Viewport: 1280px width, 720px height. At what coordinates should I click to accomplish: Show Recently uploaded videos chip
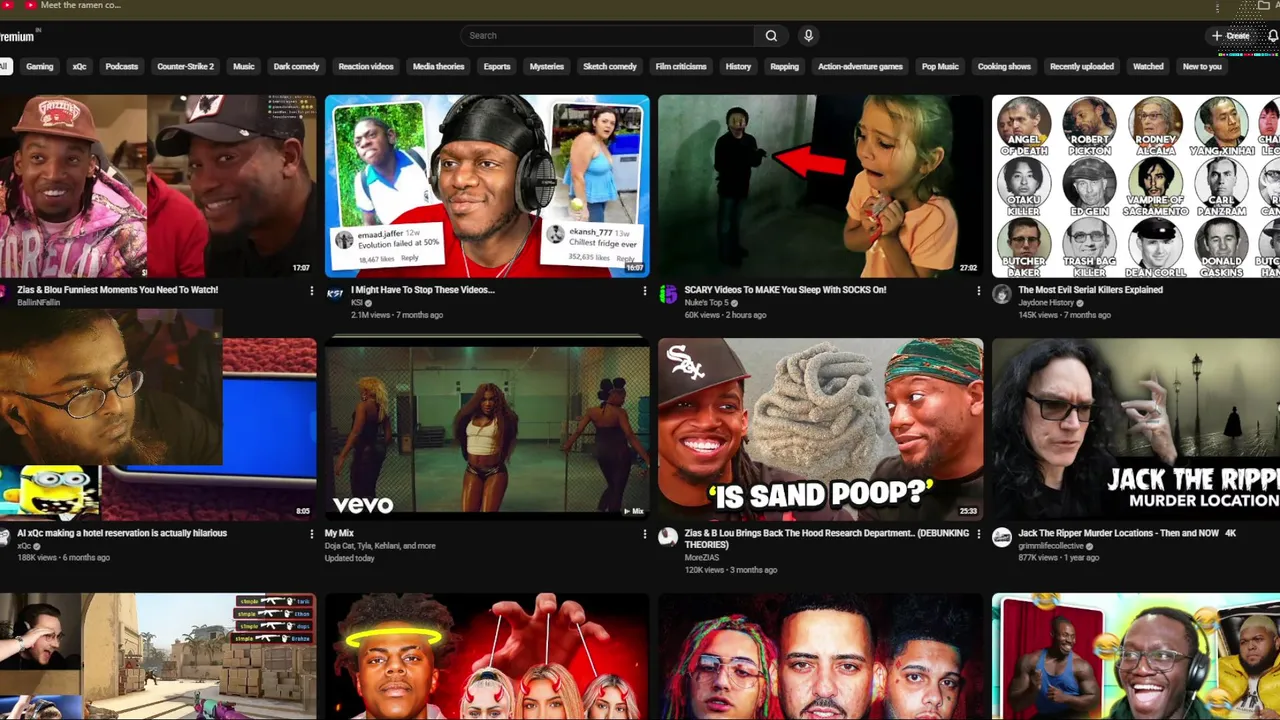point(1082,67)
